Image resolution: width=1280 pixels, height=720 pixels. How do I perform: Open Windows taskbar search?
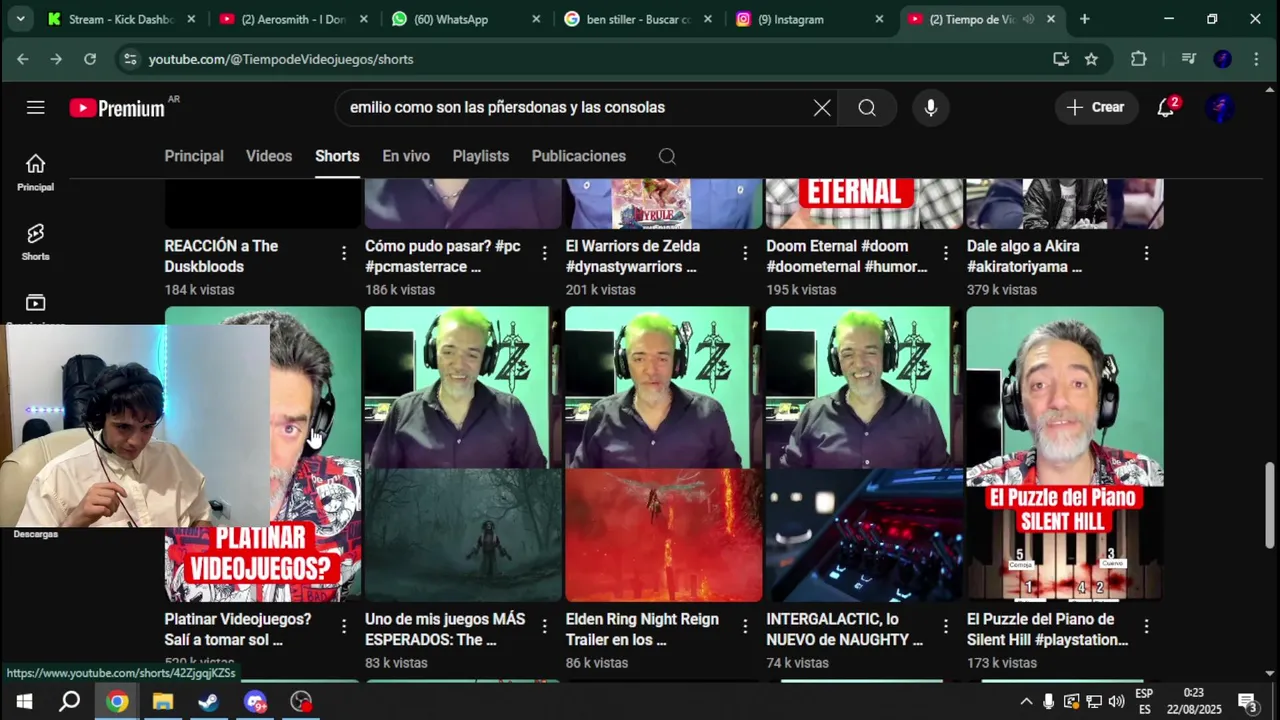pyautogui.click(x=69, y=701)
